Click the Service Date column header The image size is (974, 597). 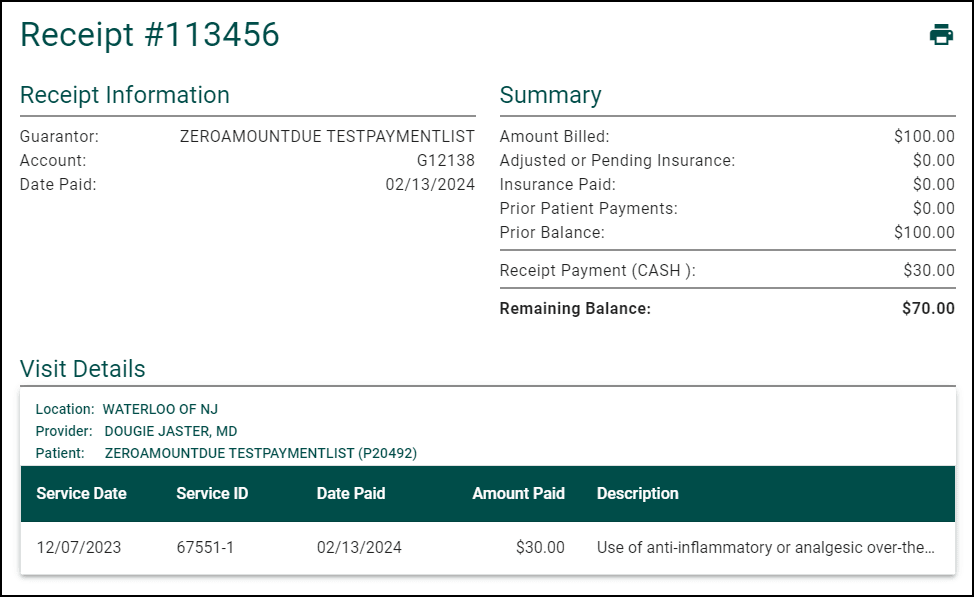[x=81, y=493]
